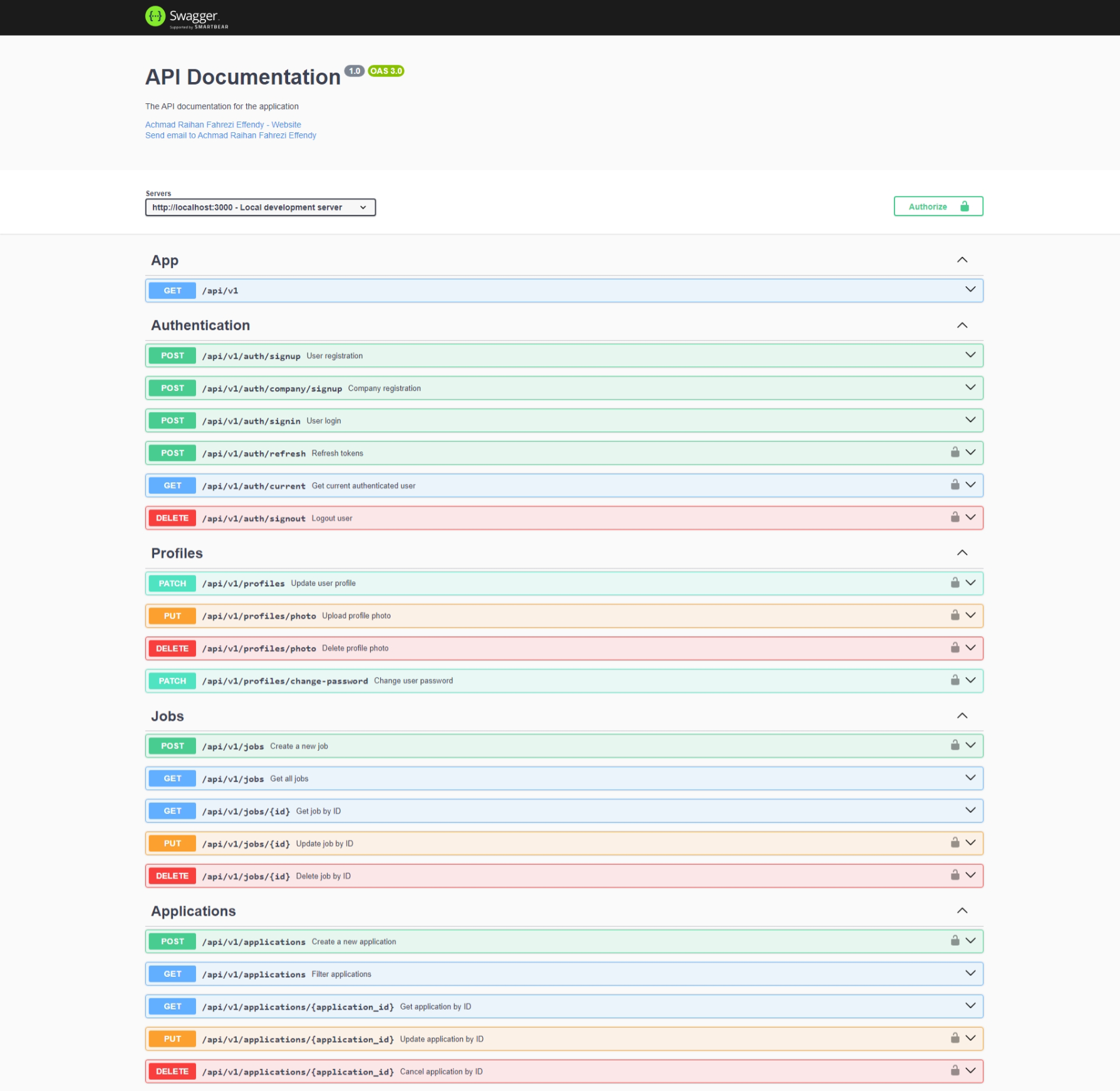Collapse the Profiles section
This screenshot has width=1120, height=1091.
pyautogui.click(x=962, y=553)
